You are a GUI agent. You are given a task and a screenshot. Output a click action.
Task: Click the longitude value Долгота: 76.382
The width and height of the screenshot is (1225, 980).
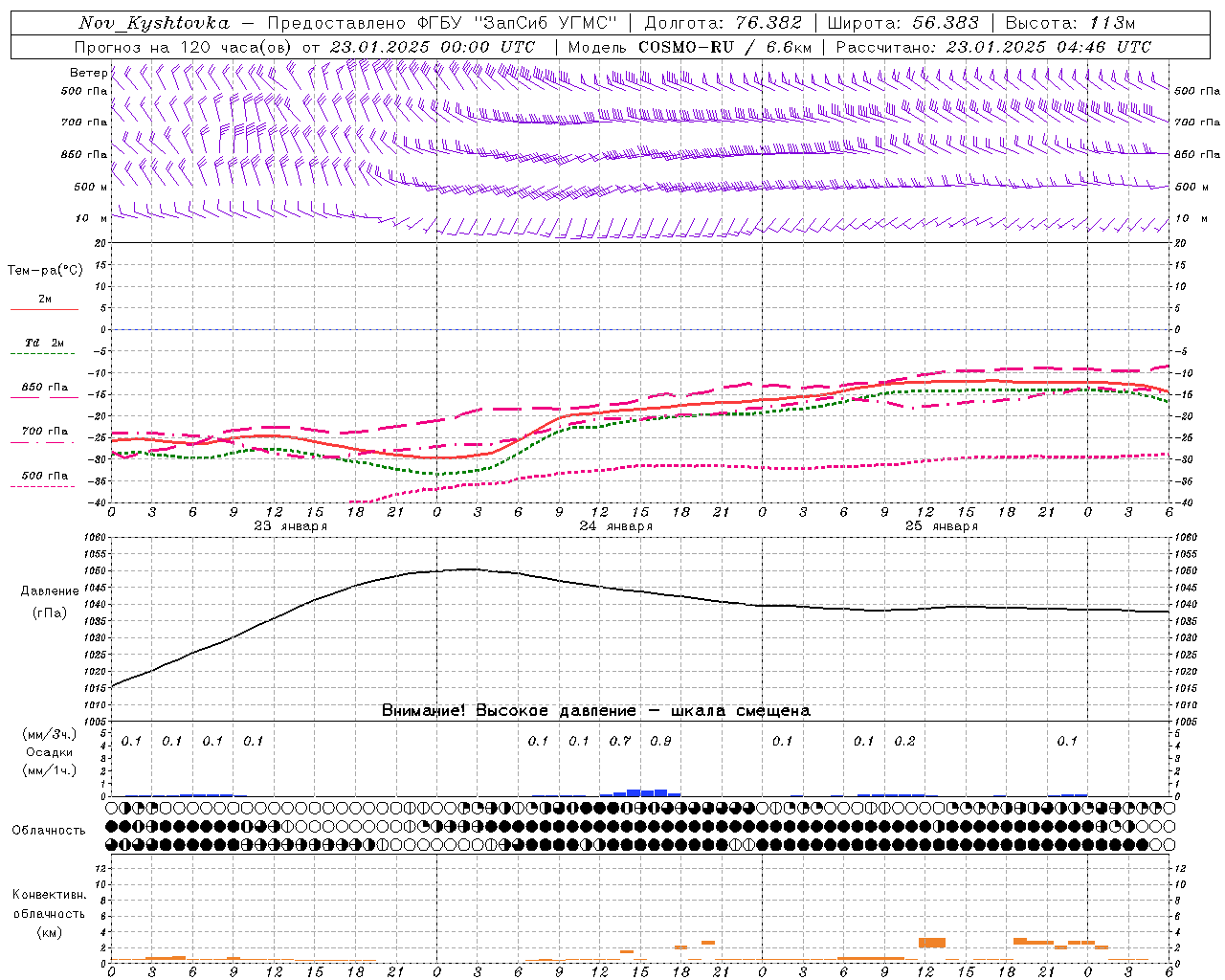[723, 23]
